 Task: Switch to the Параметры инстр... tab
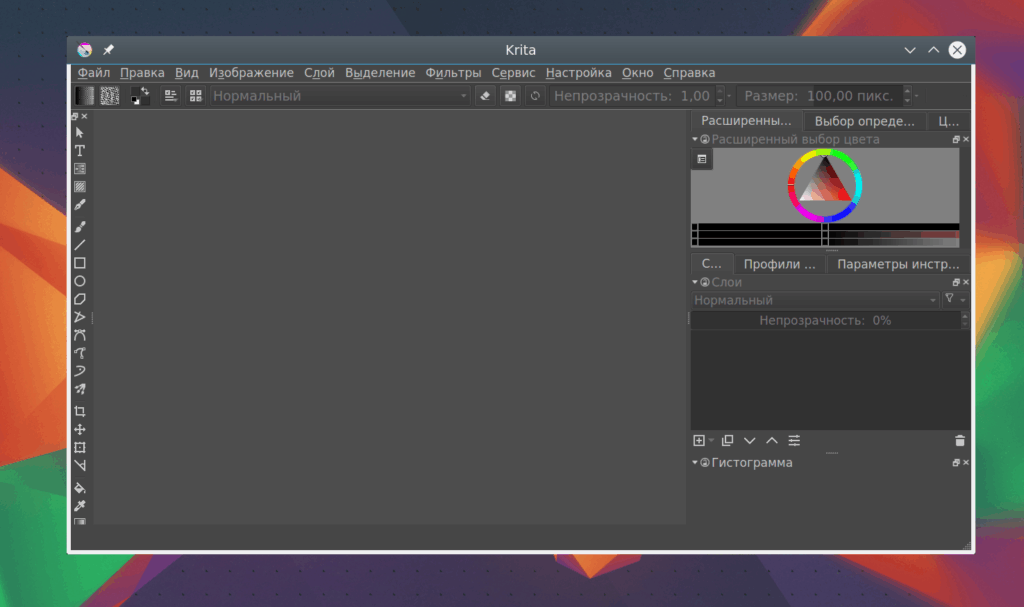pos(898,264)
